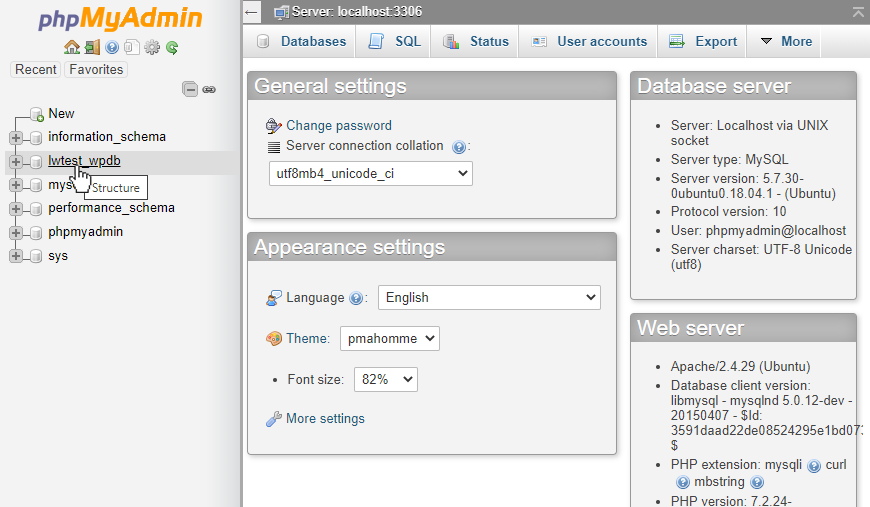
Task: Open the phpMyAdmin documentation help icon
Action: click(112, 47)
